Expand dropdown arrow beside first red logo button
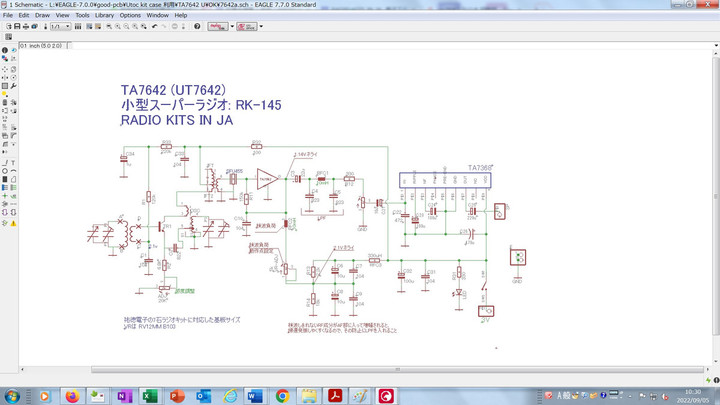The height and width of the screenshot is (405, 720). 232,26
